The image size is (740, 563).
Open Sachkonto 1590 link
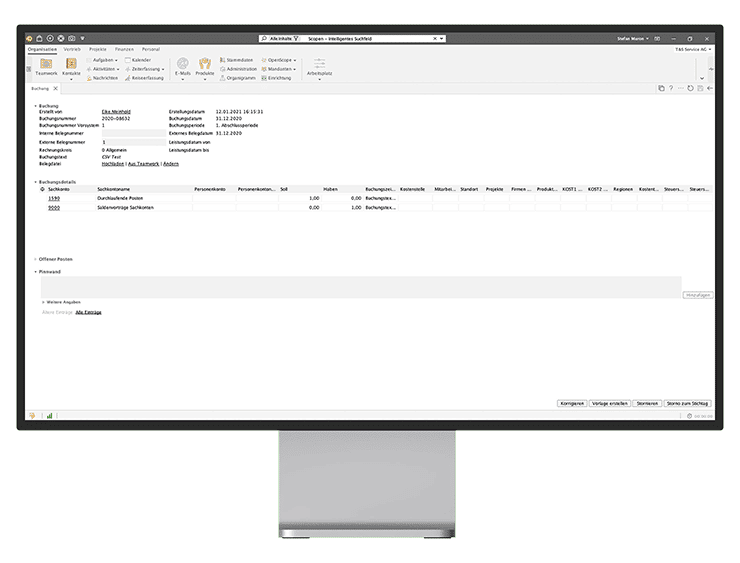(54, 198)
